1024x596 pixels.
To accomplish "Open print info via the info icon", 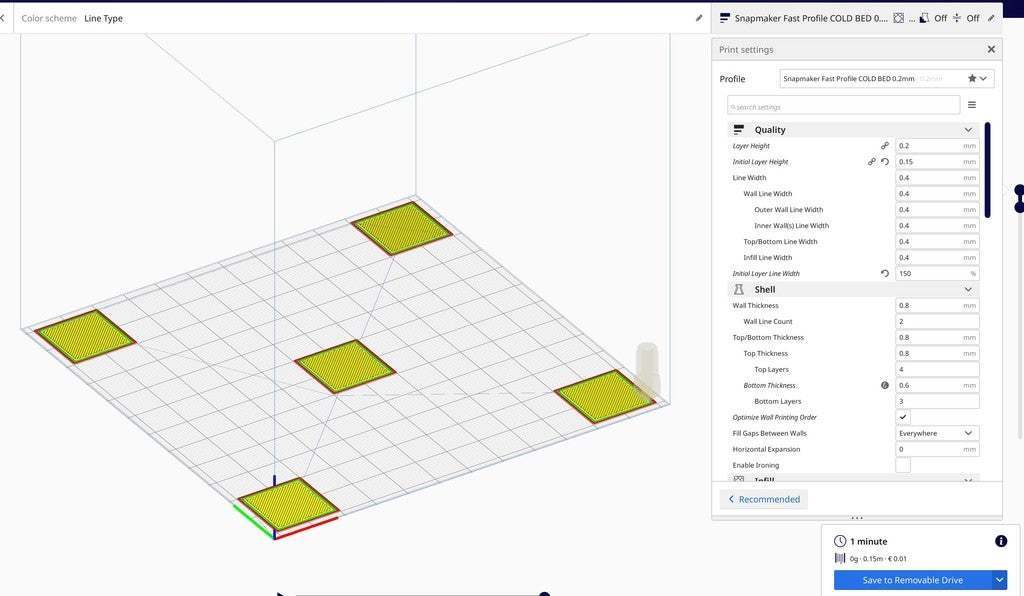I will coord(1000,541).
